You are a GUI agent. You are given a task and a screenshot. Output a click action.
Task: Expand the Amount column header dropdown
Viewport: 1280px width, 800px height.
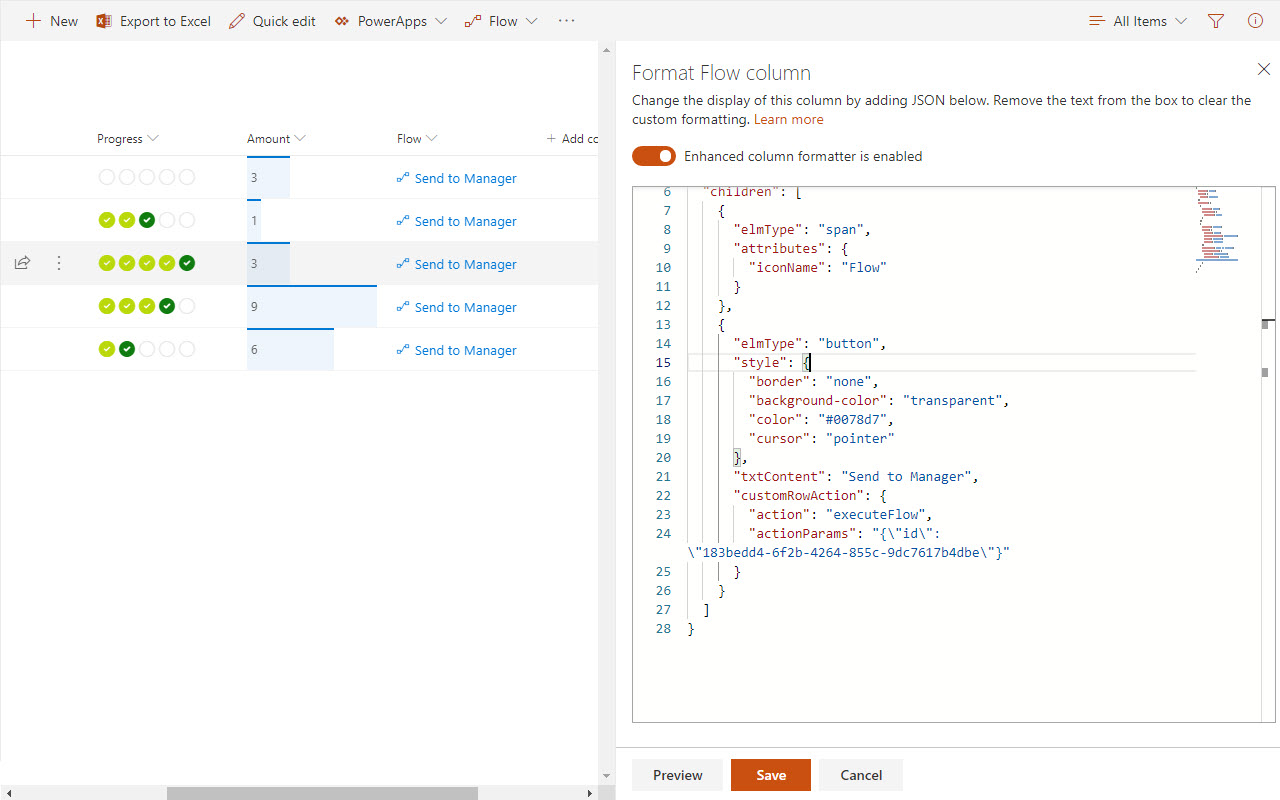(x=300, y=139)
